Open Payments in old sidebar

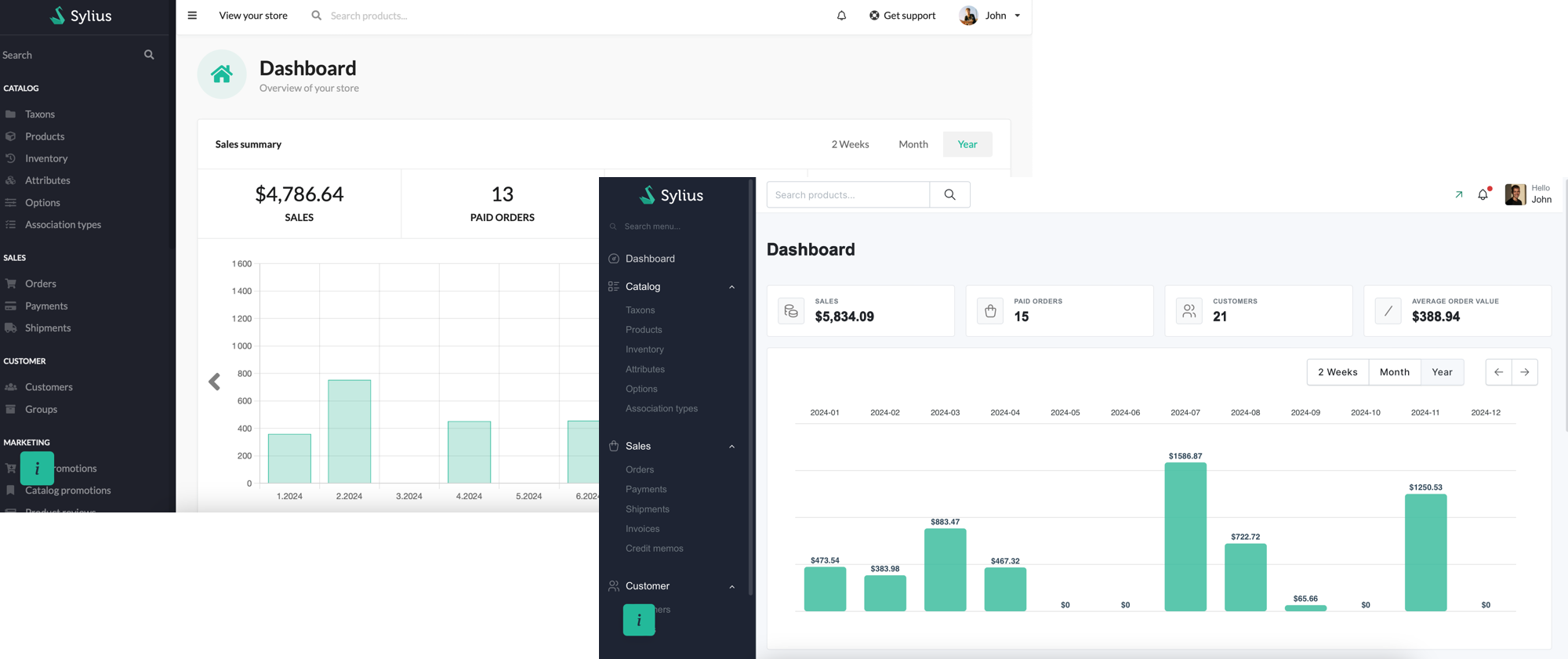click(x=46, y=306)
